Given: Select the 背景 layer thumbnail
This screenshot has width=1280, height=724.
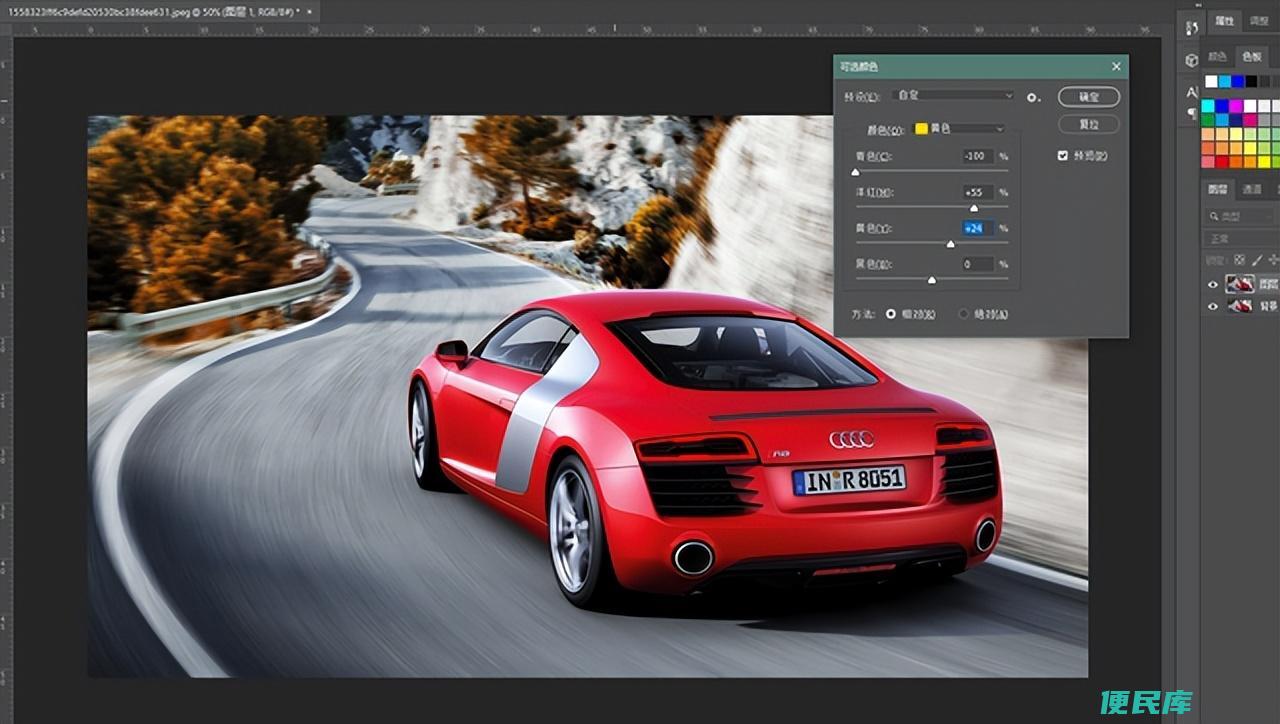Looking at the screenshot, I should 1240,306.
